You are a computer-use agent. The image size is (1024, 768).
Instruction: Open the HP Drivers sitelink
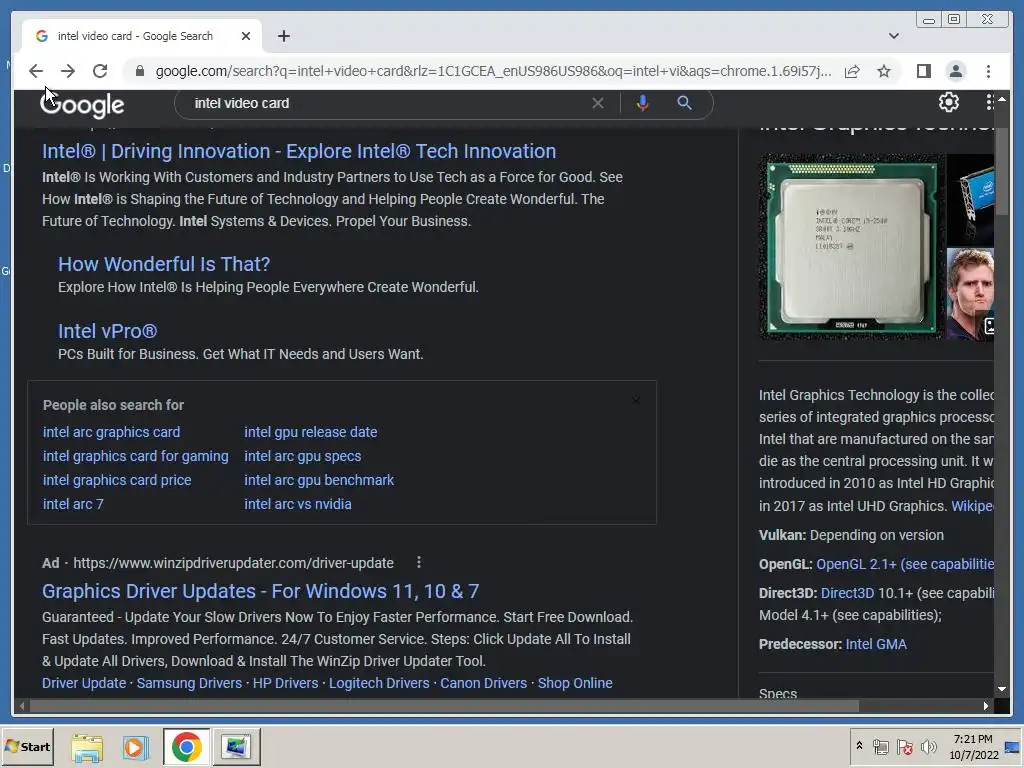tap(285, 683)
